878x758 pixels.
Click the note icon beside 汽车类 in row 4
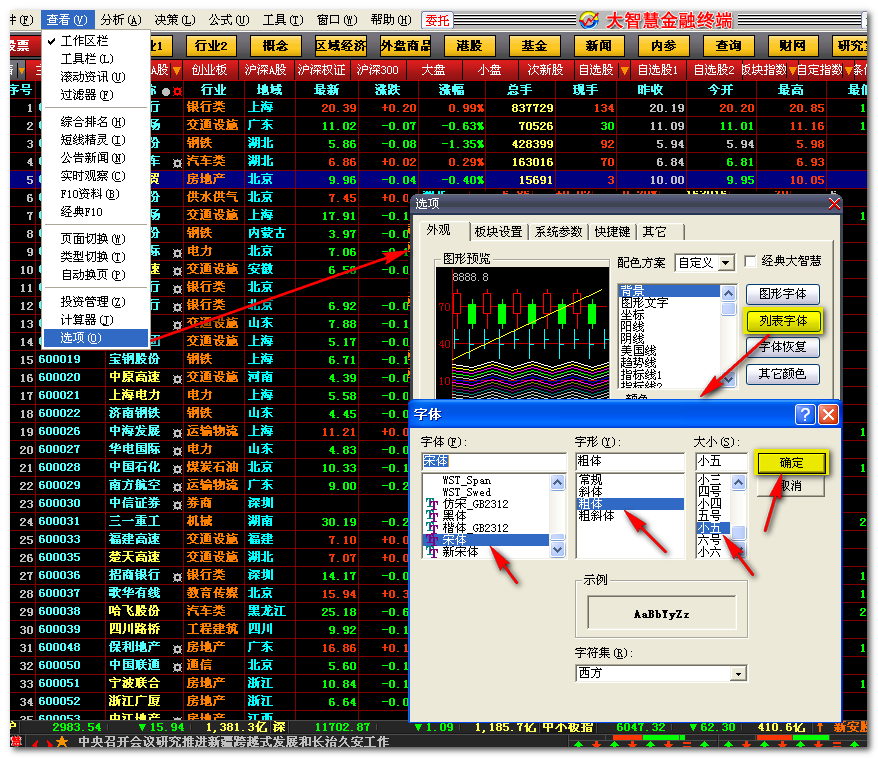coord(177,163)
